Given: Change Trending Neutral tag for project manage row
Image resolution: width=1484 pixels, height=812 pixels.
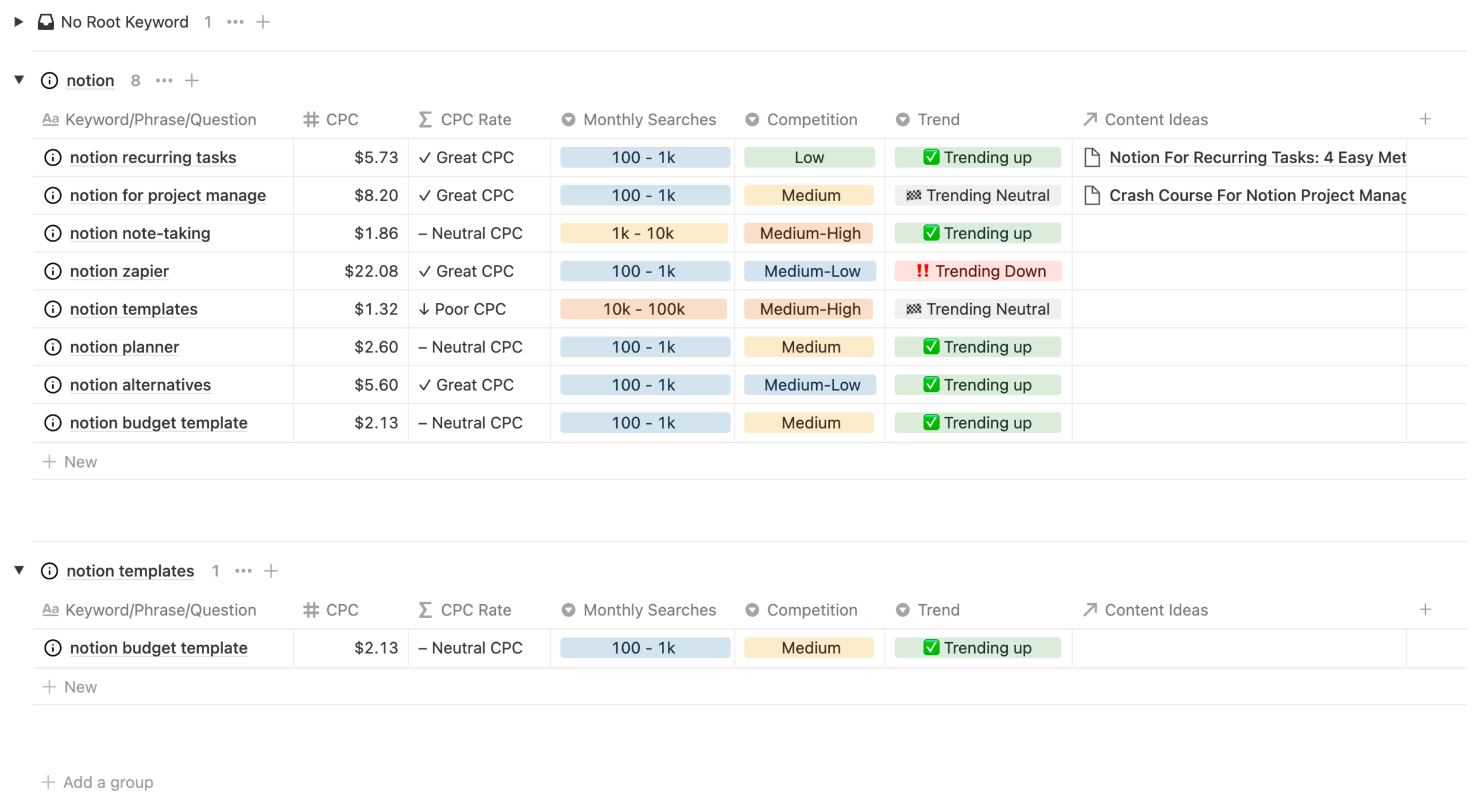Looking at the screenshot, I should coord(978,195).
